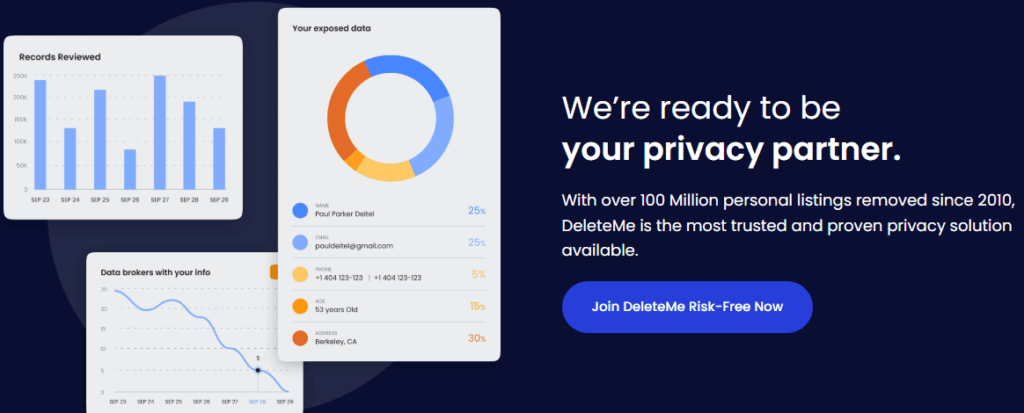Select the shortest bar for SEP 26
Image resolution: width=1024 pixels, height=413 pixels.
tap(130, 169)
